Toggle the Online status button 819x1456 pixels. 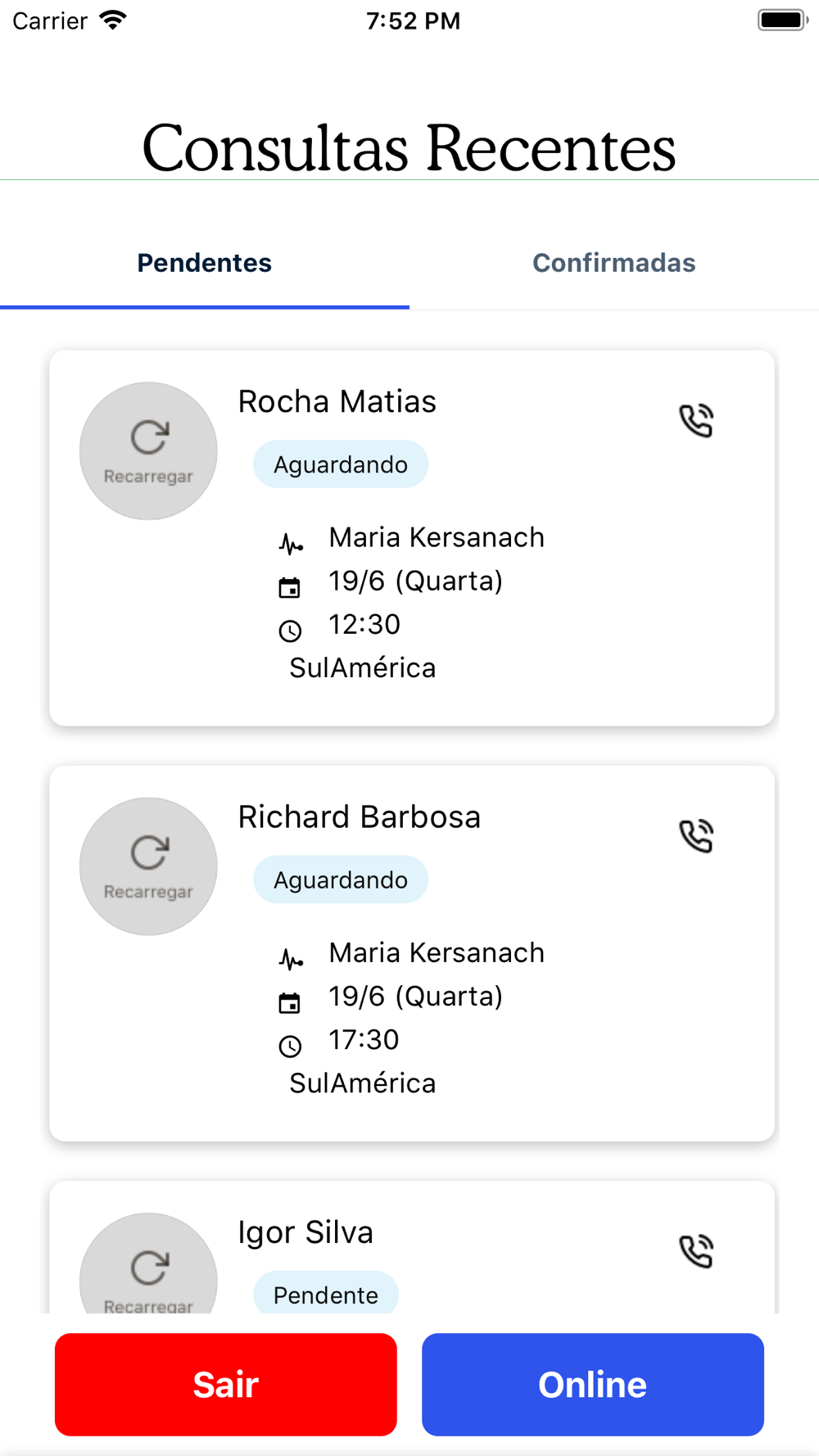tap(593, 1385)
